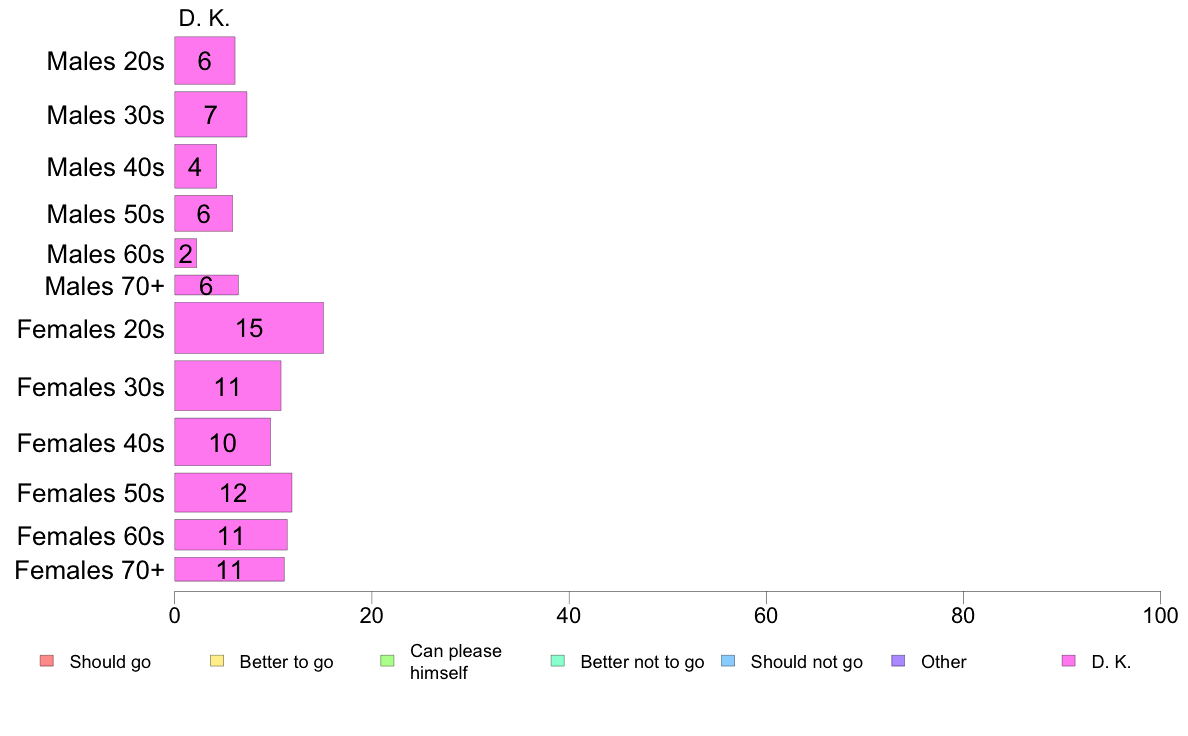Image resolution: width=1188 pixels, height=736 pixels.
Task: Click the Should not go legend text
Action: point(807,662)
